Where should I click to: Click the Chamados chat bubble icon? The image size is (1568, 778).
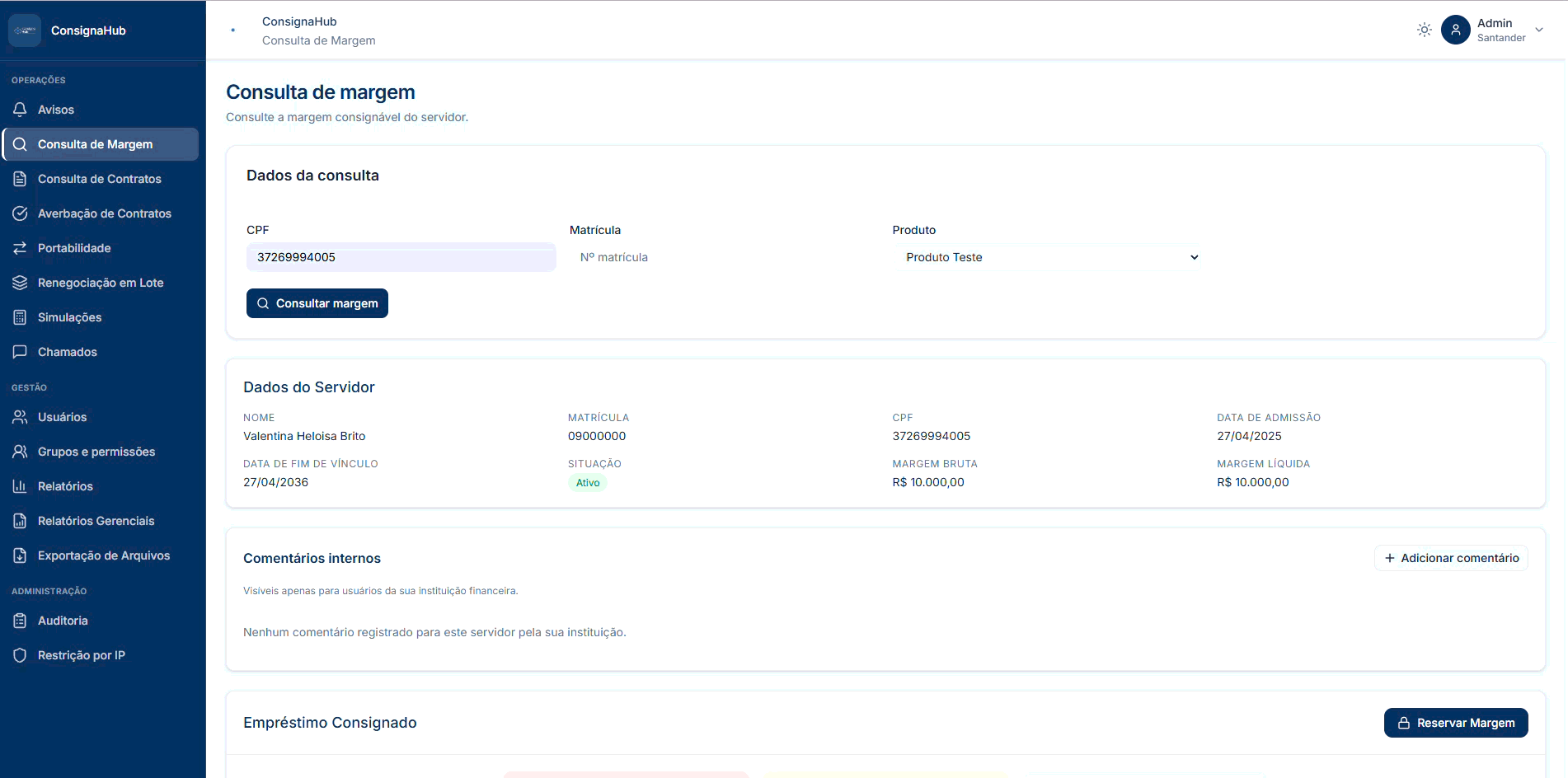click(x=20, y=352)
